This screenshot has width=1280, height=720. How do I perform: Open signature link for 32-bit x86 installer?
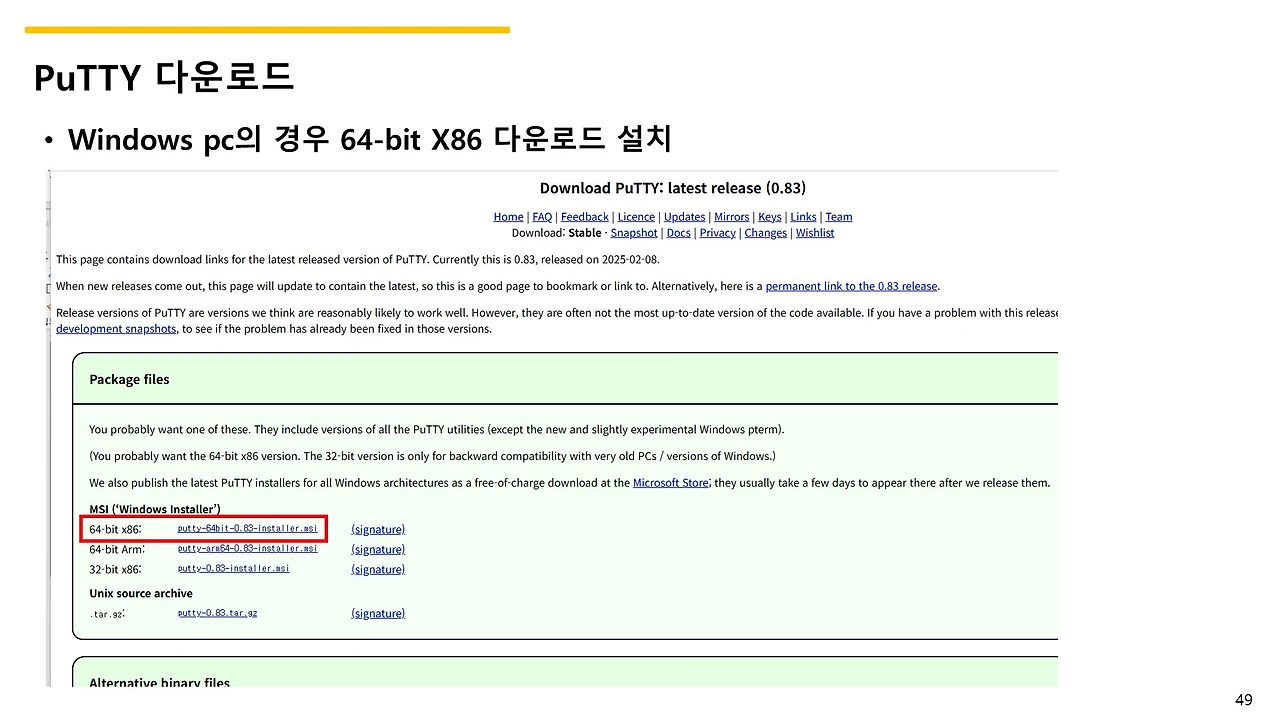pyautogui.click(x=378, y=569)
